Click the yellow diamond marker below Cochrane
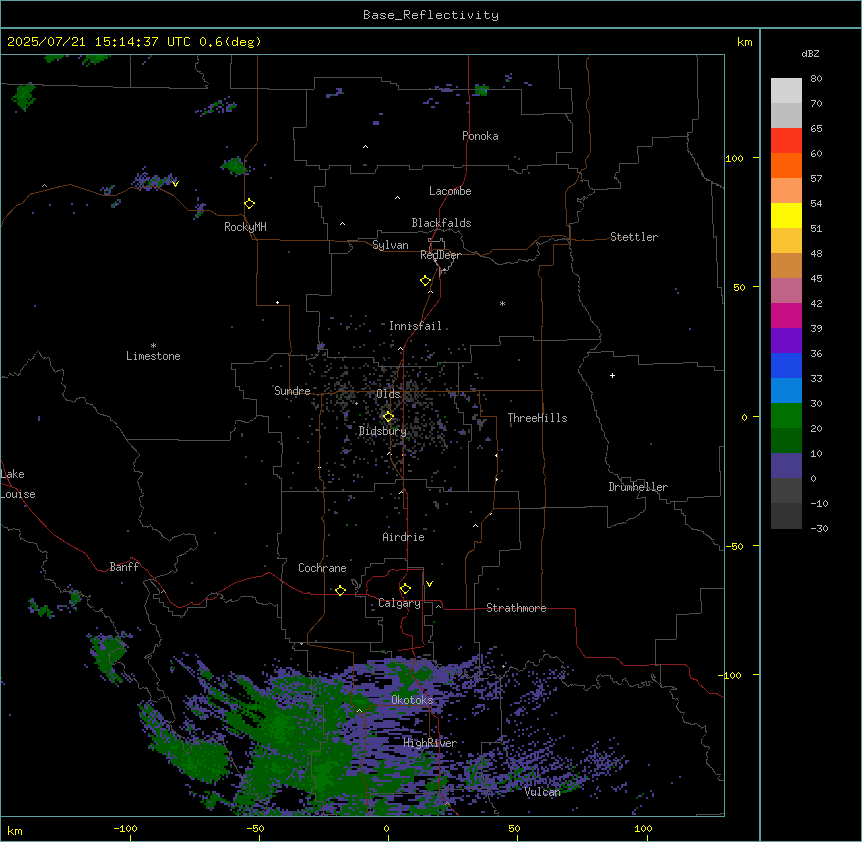862x842 pixels. (340, 590)
